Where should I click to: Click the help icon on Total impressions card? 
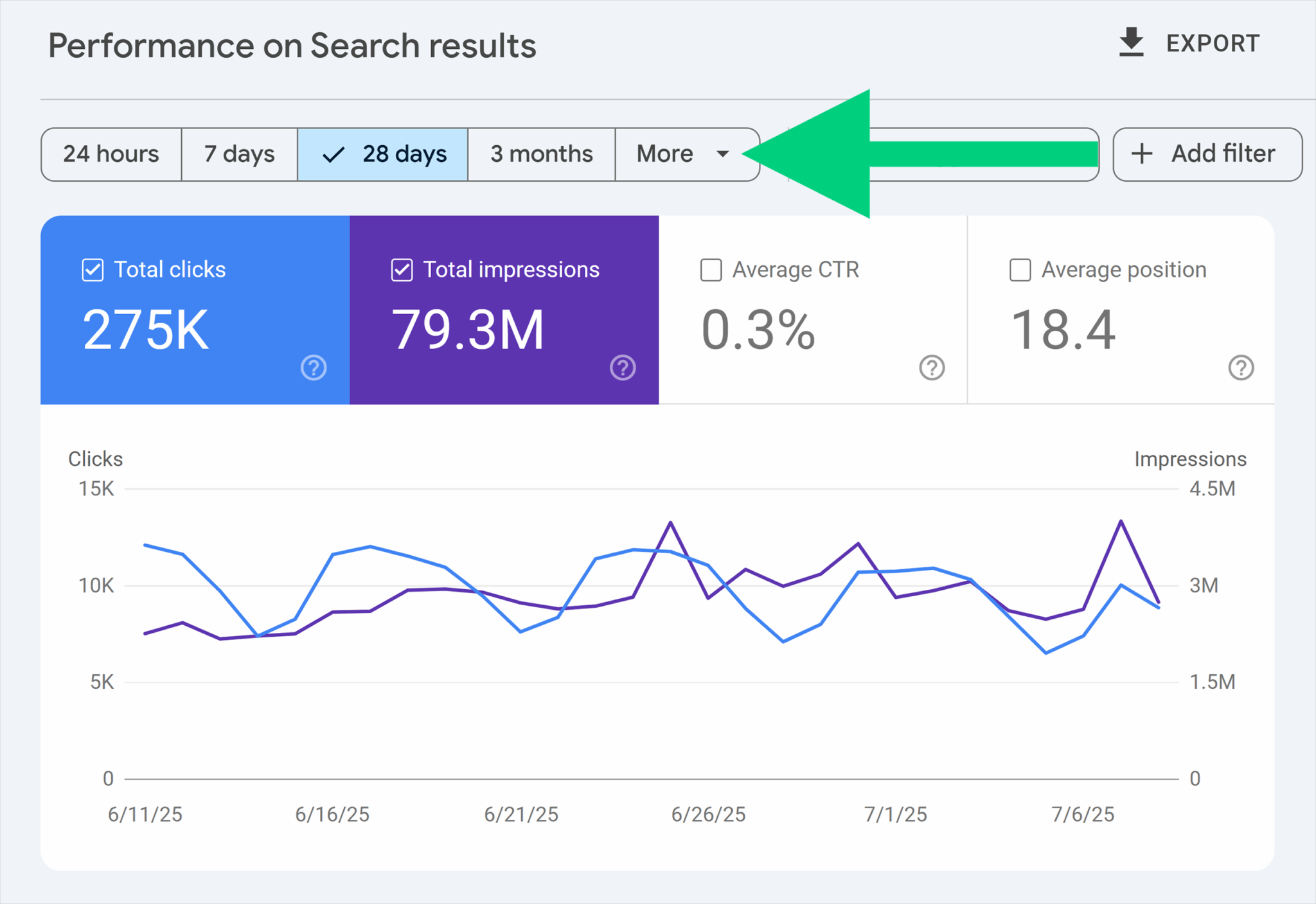coord(622,368)
